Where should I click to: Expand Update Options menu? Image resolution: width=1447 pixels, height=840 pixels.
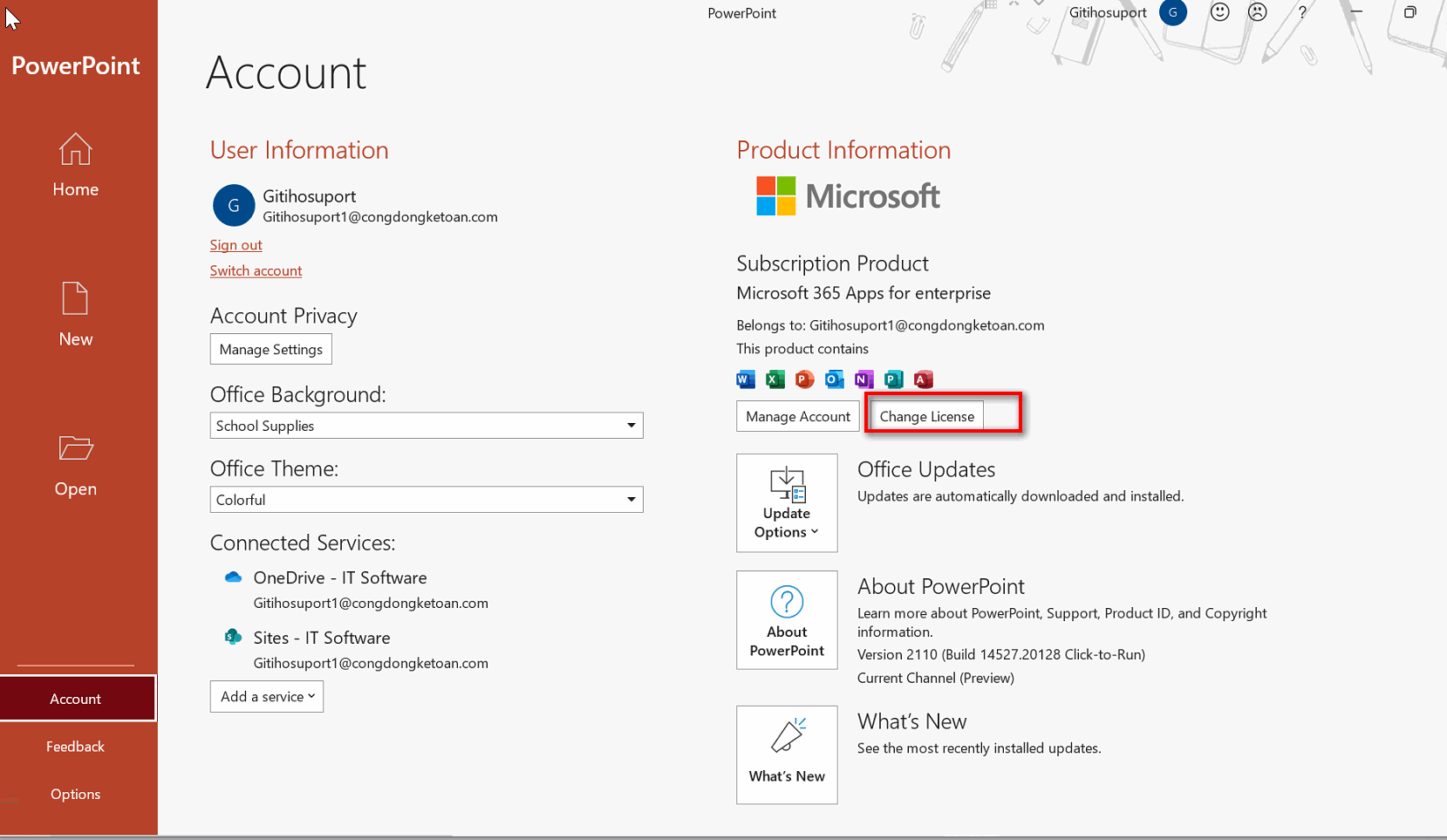coord(787,503)
